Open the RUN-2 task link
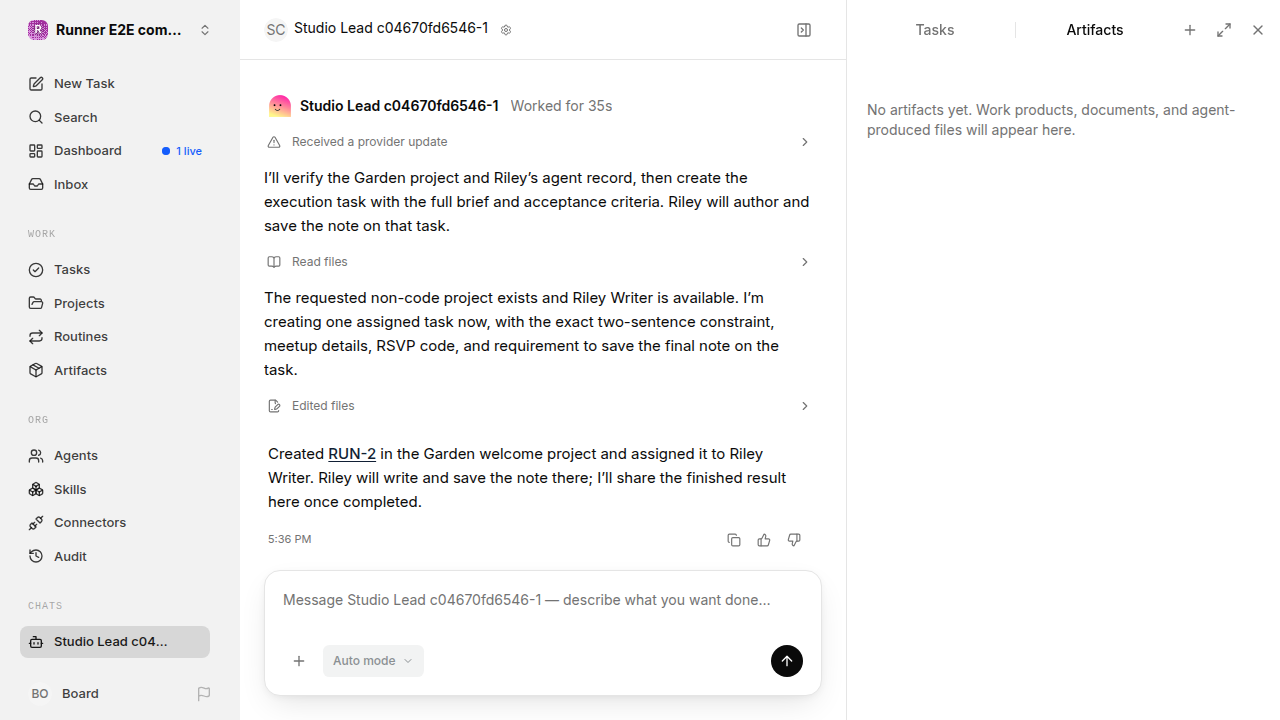Viewport: 1280px width, 720px height. point(352,454)
